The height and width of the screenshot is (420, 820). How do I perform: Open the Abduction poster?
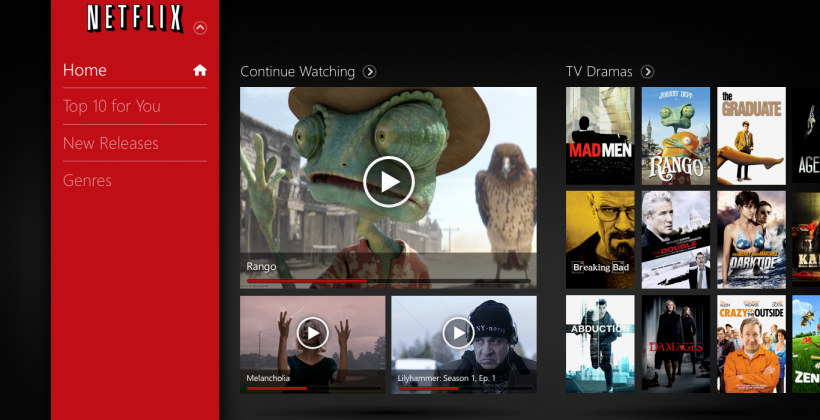coord(600,344)
